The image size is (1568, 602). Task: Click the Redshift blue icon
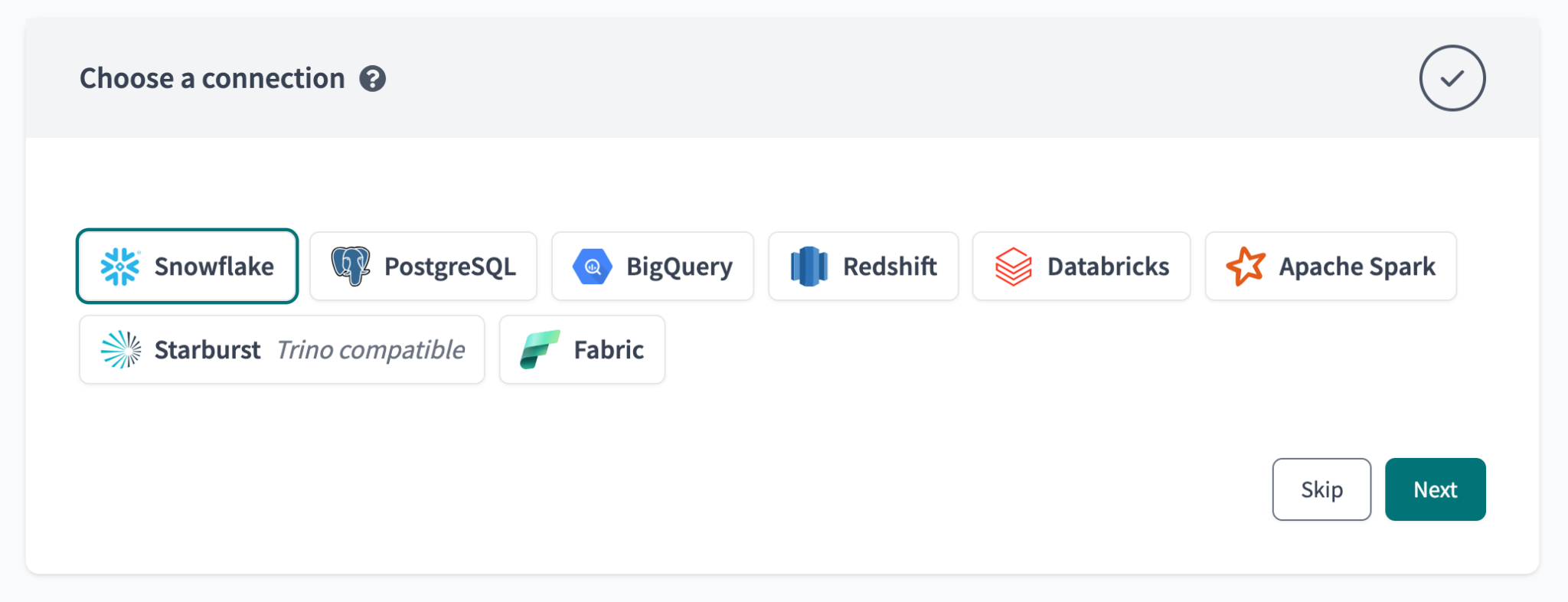[809, 267]
